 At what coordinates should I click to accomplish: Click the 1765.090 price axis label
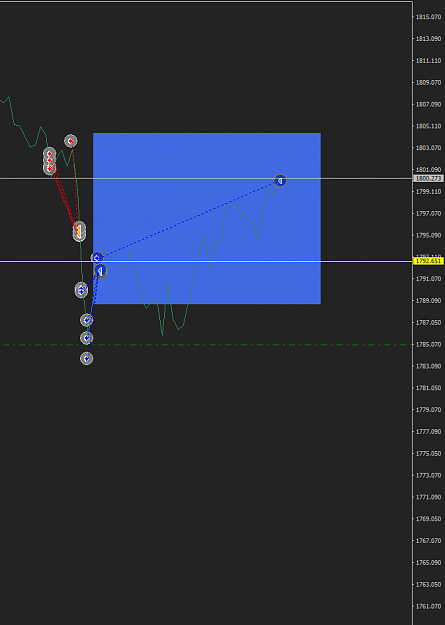click(429, 562)
